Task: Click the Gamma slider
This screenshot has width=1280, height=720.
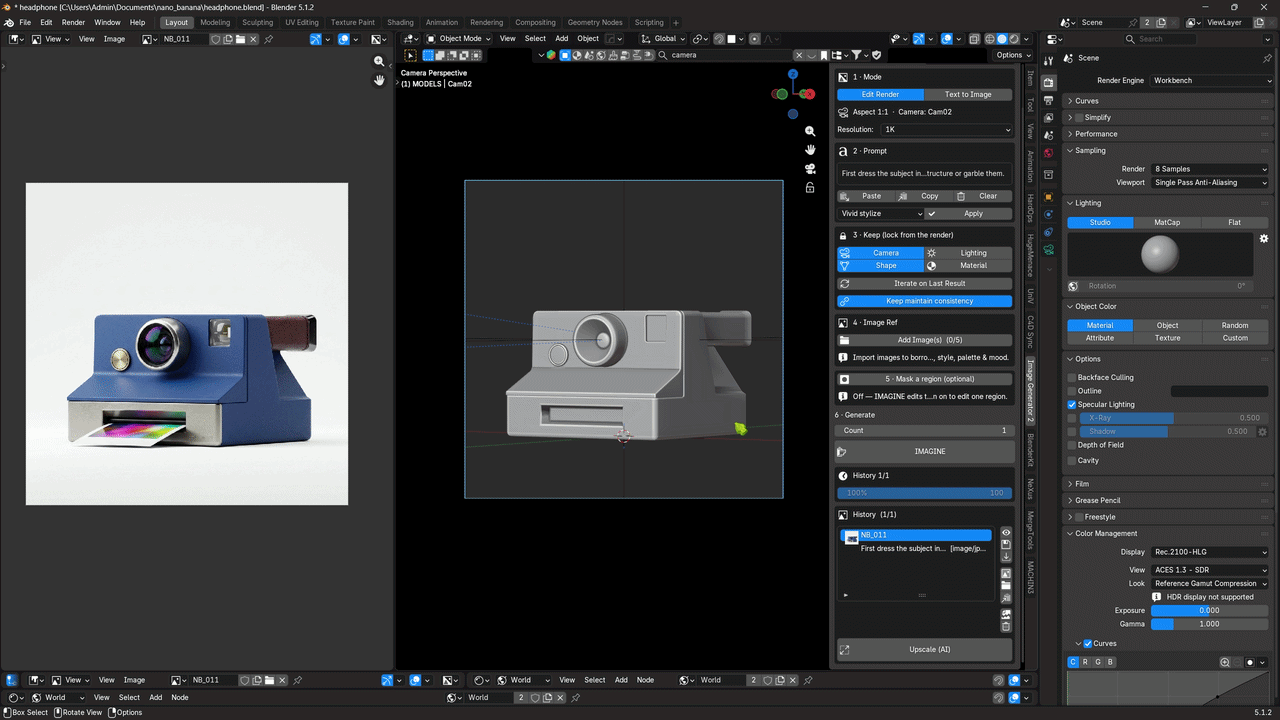Action: 1210,624
